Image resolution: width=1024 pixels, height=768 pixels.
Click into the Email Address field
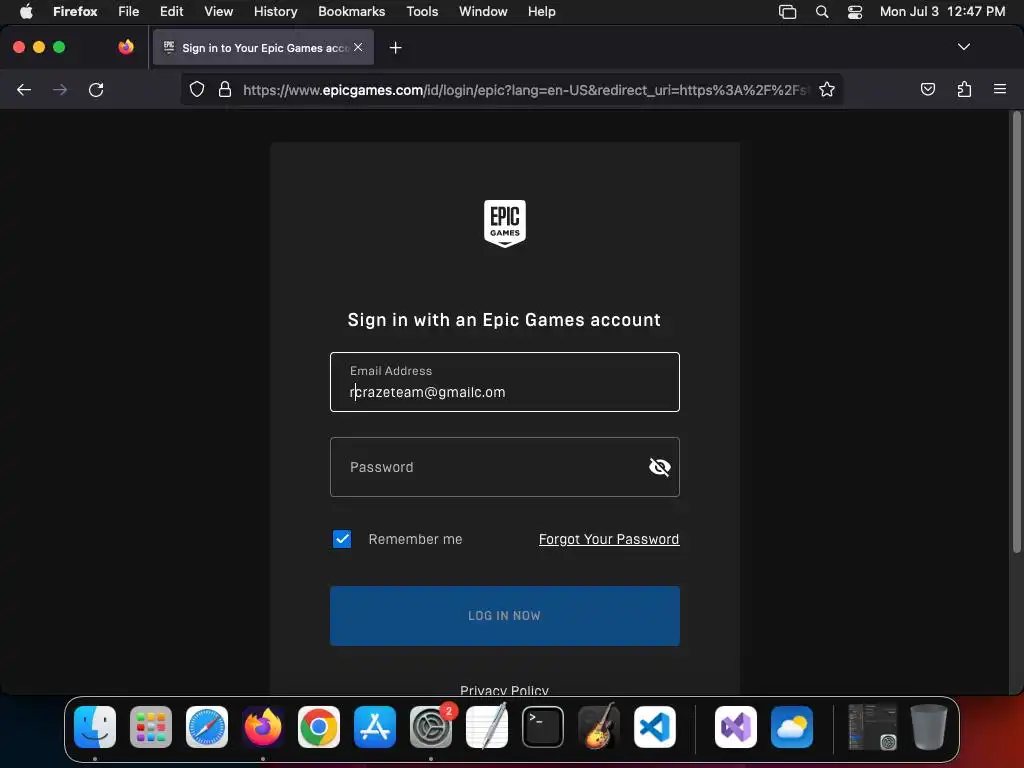pyautogui.click(x=505, y=382)
